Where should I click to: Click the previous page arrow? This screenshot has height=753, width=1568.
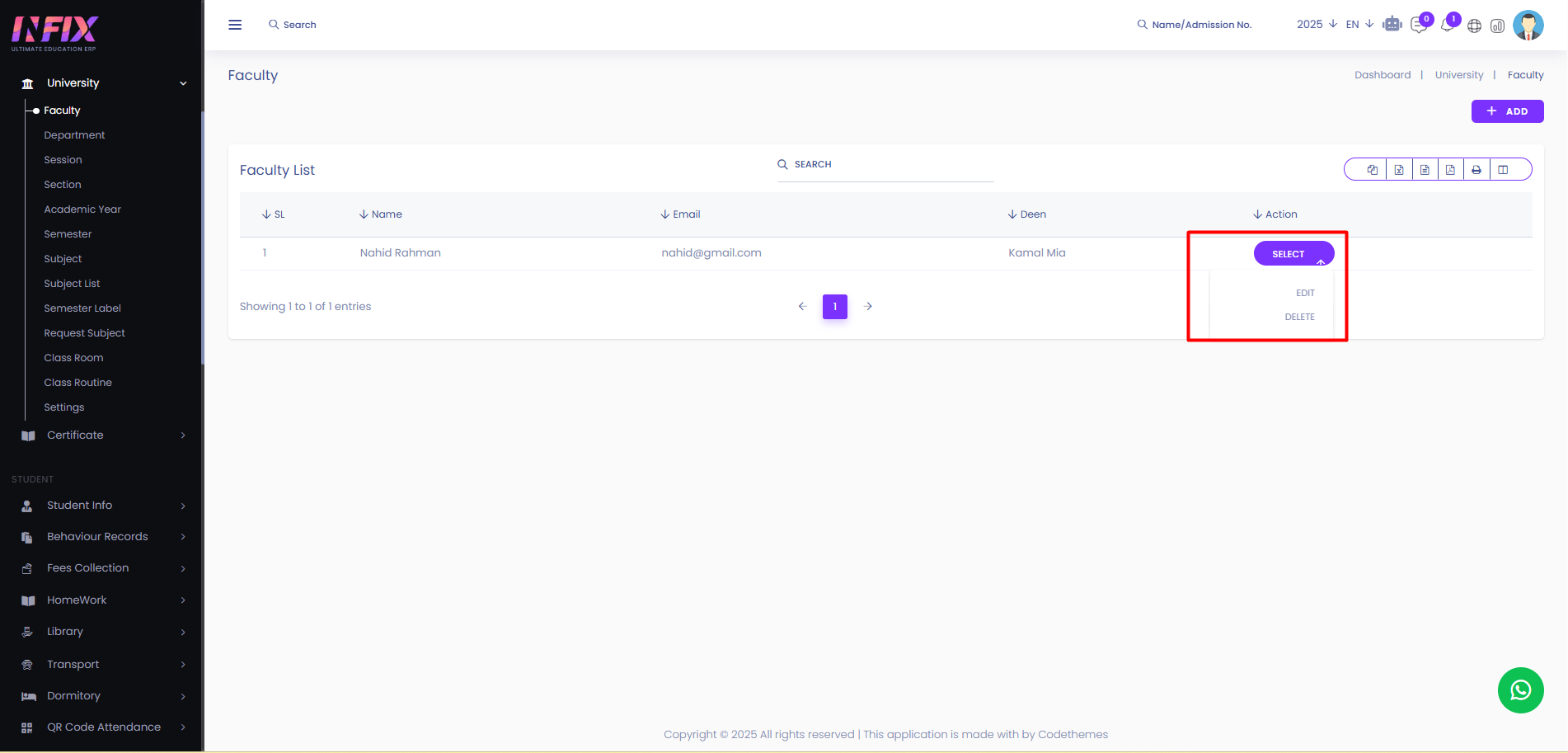(x=802, y=307)
